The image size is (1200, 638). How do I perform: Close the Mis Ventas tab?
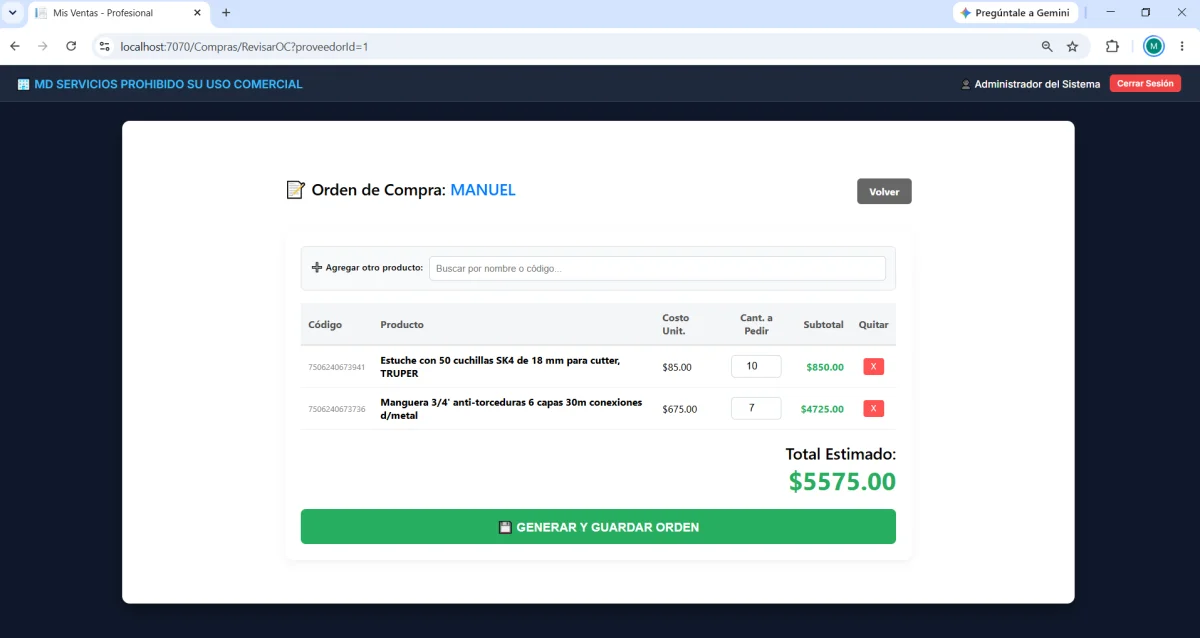coord(197,13)
